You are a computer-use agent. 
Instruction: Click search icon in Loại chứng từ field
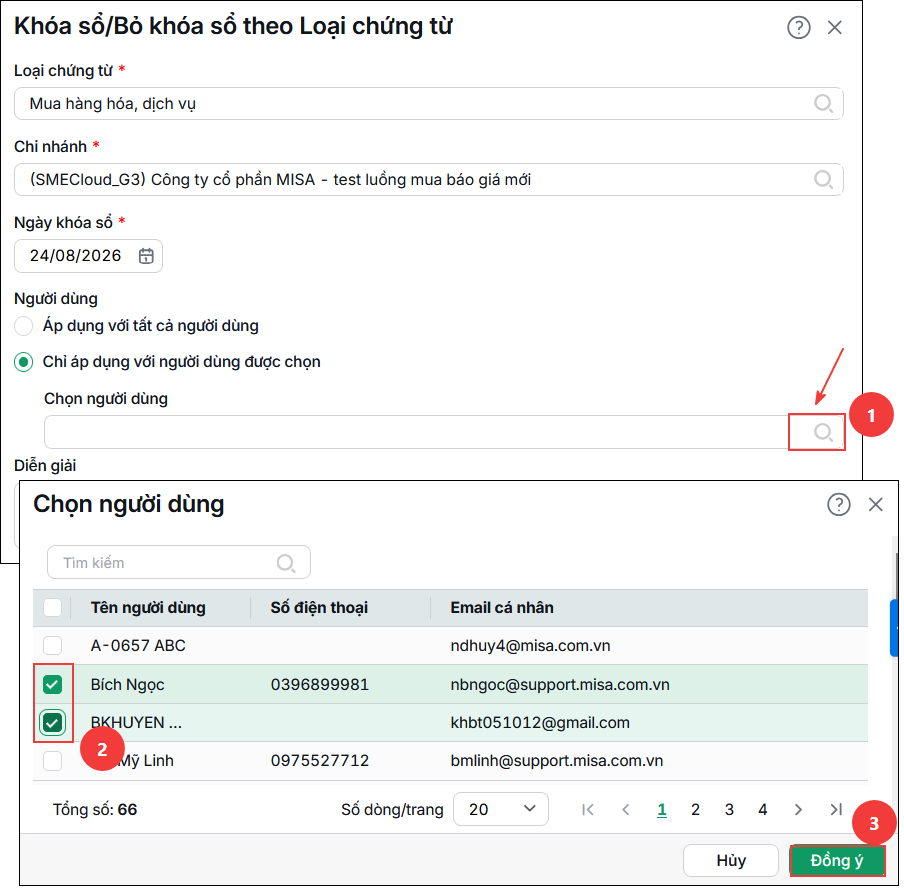tap(823, 104)
